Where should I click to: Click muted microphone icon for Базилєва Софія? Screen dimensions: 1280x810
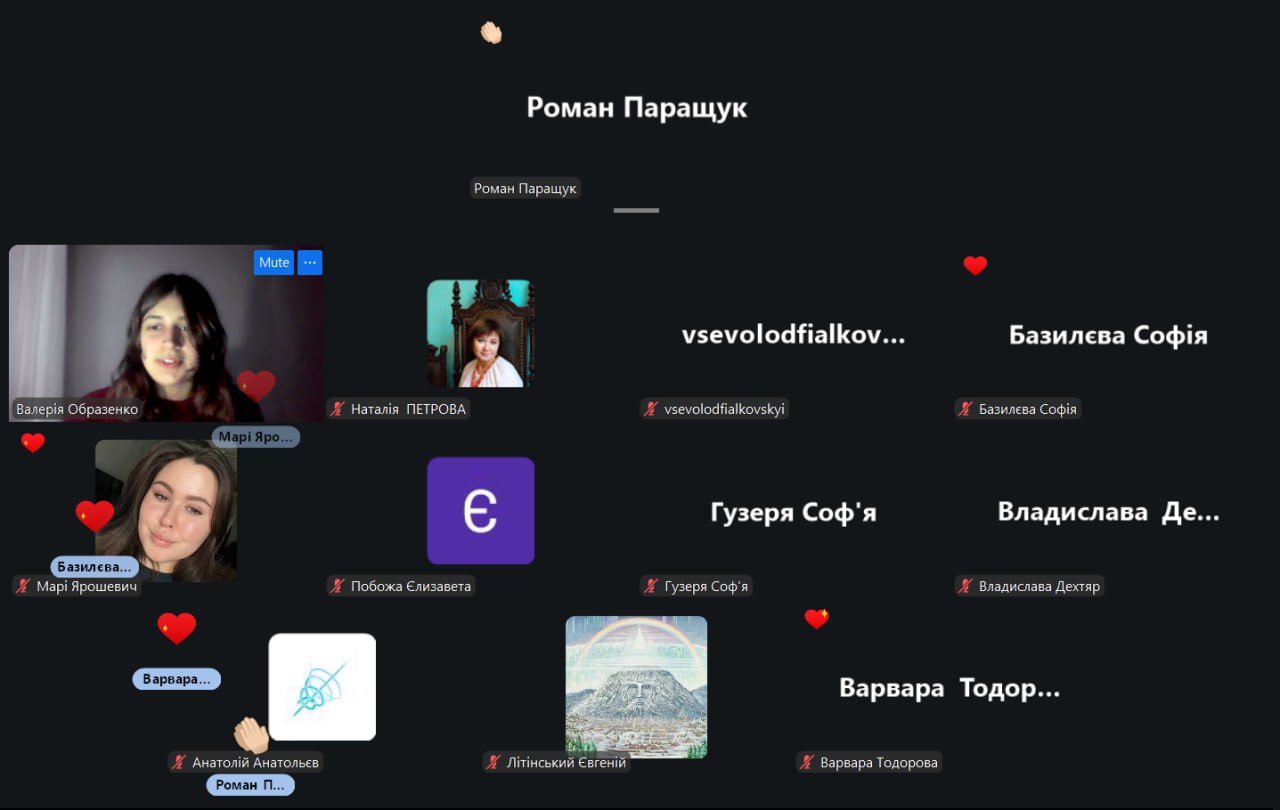[966, 409]
